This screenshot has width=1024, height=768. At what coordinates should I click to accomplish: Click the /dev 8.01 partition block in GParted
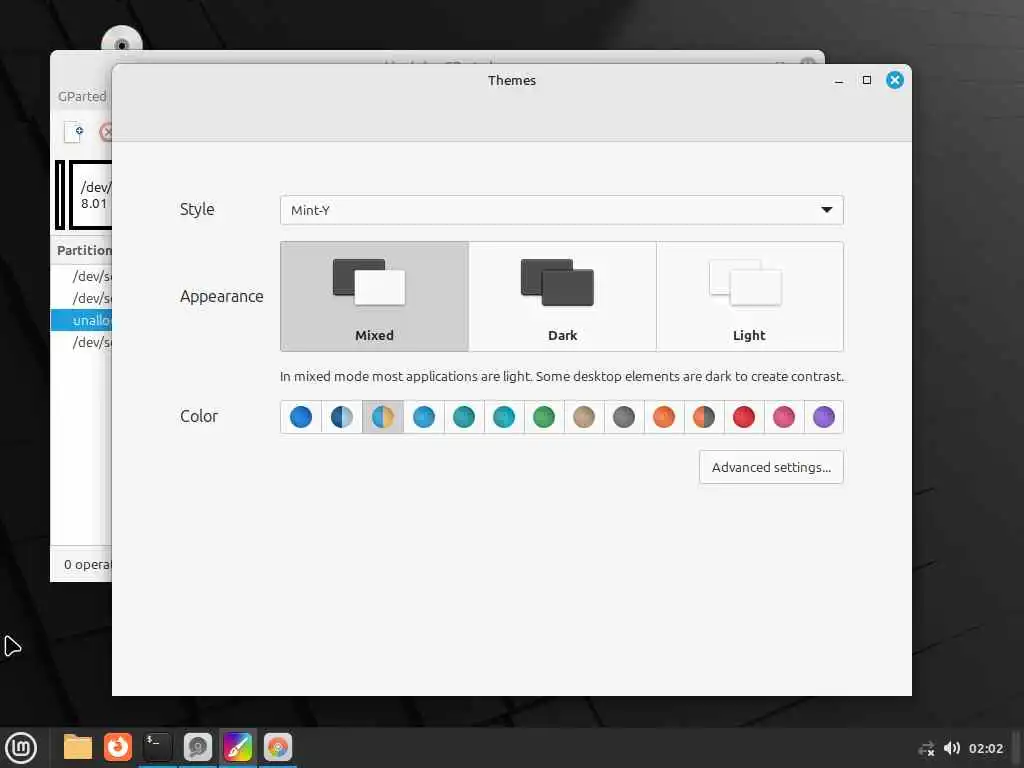click(x=91, y=195)
